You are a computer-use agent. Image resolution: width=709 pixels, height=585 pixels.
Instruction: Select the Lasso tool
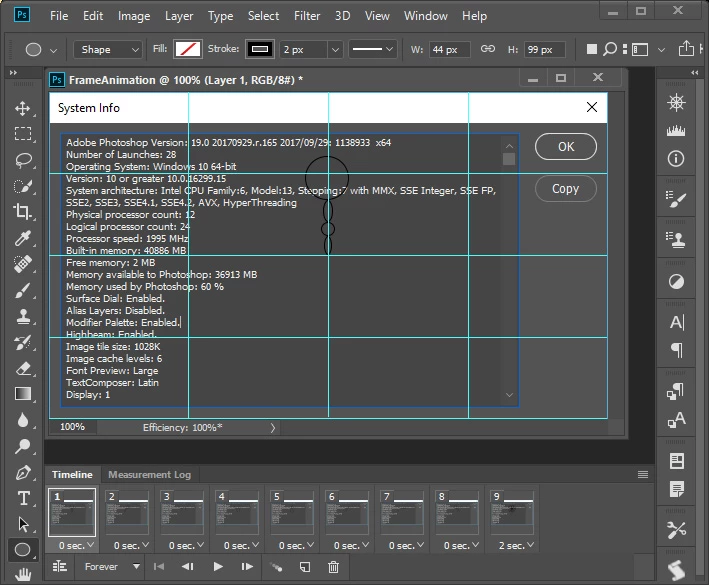[x=23, y=160]
